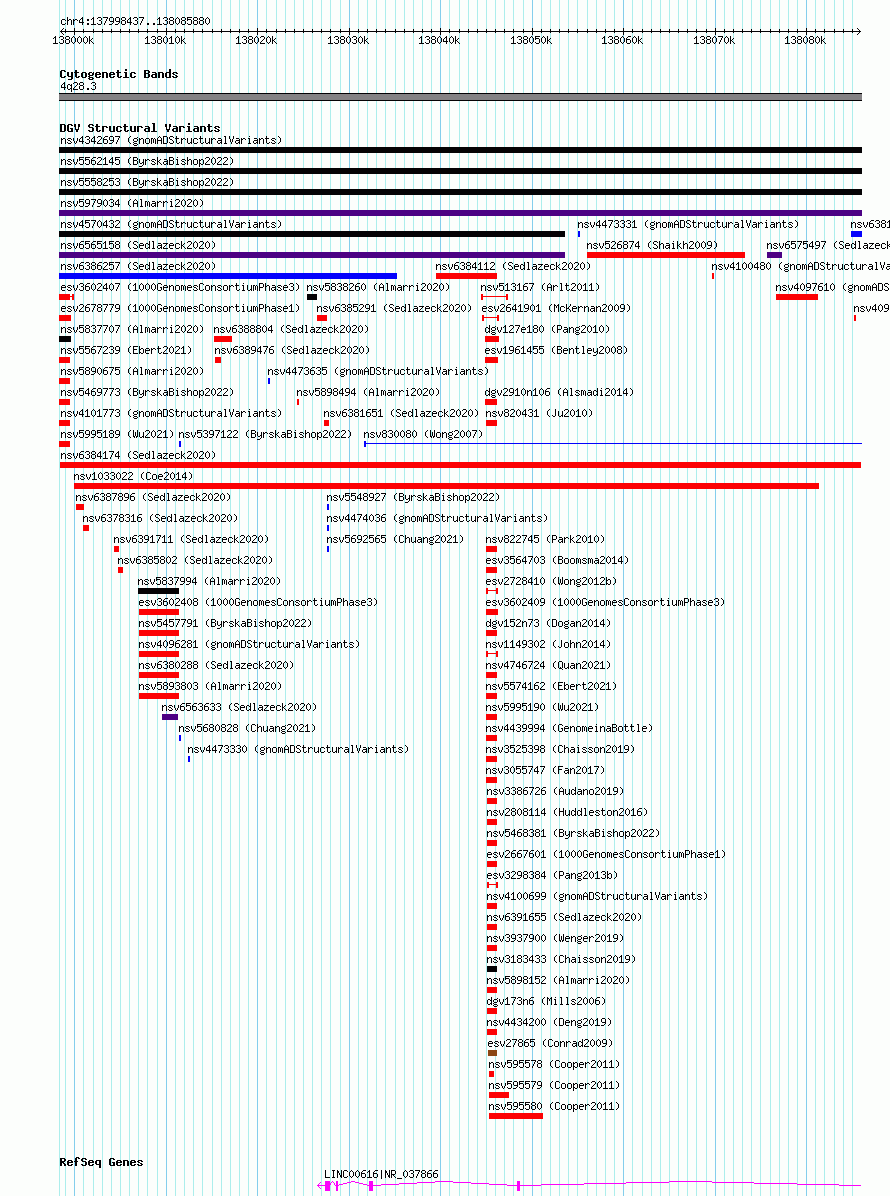890x1196 pixels.
Task: Select nsv595580 (Cooper2011) label
Action: click(x=554, y=1106)
